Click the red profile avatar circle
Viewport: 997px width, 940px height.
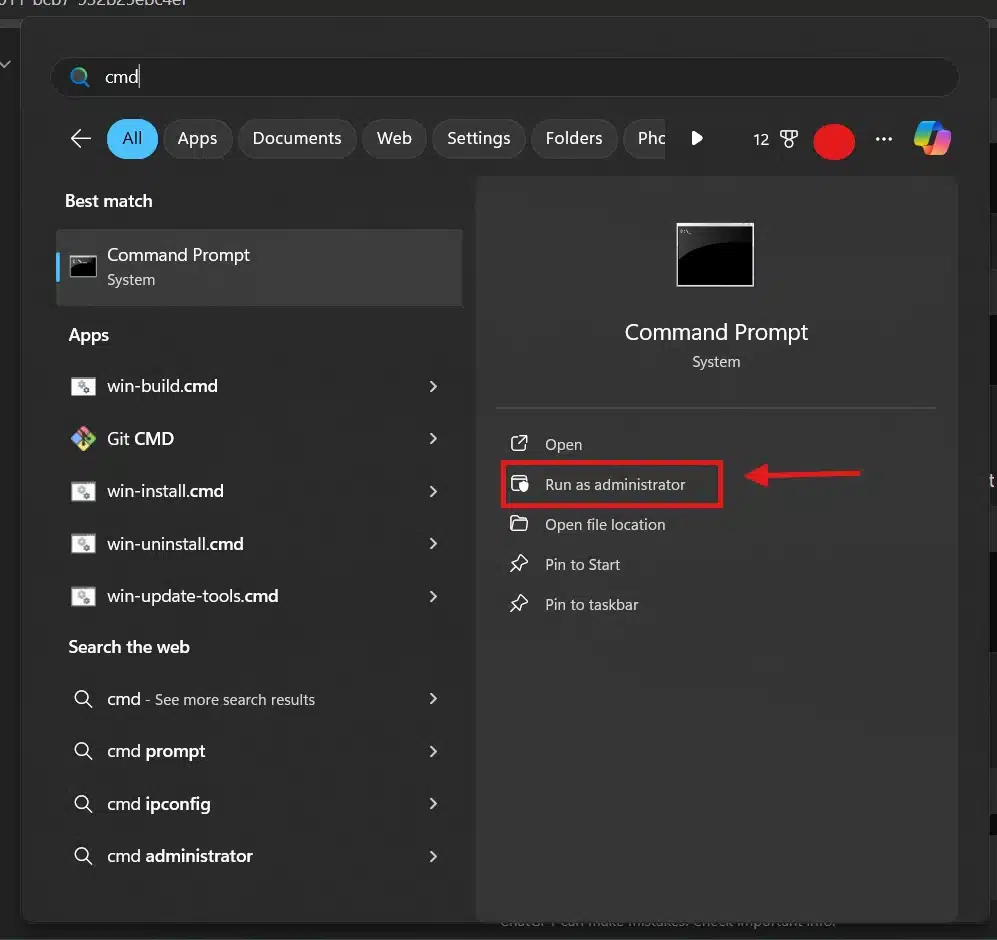[x=834, y=141]
